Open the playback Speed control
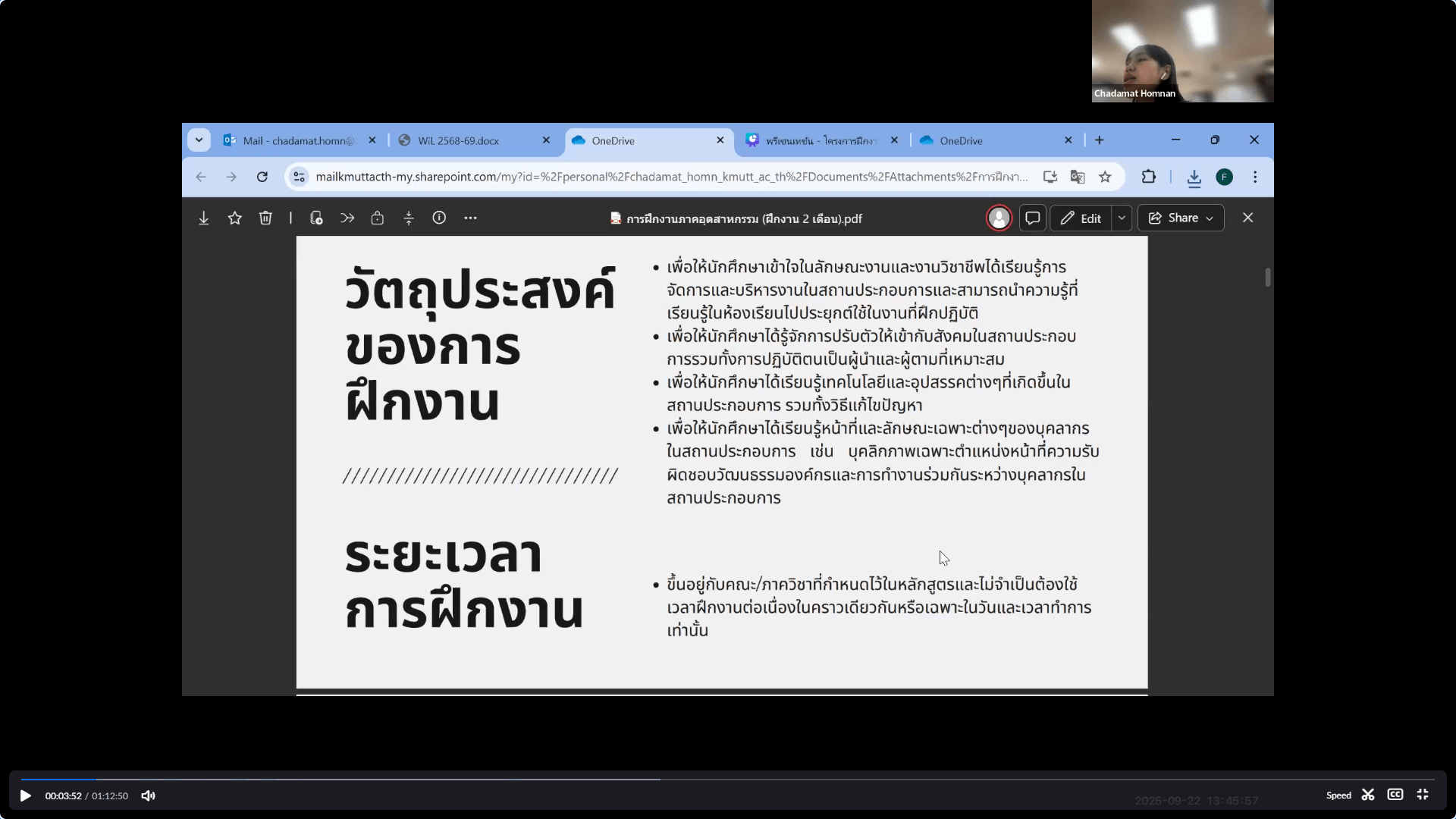 tap(1338, 795)
